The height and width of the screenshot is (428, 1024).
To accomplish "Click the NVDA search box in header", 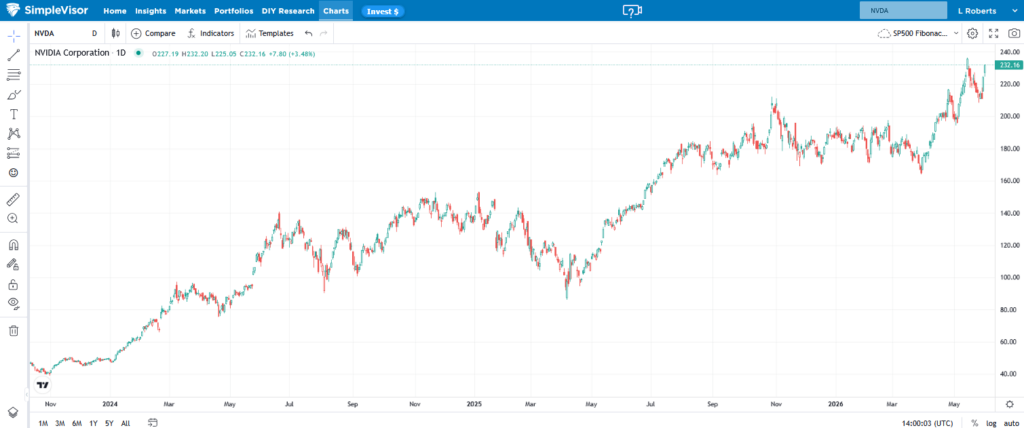I will (903, 10).
